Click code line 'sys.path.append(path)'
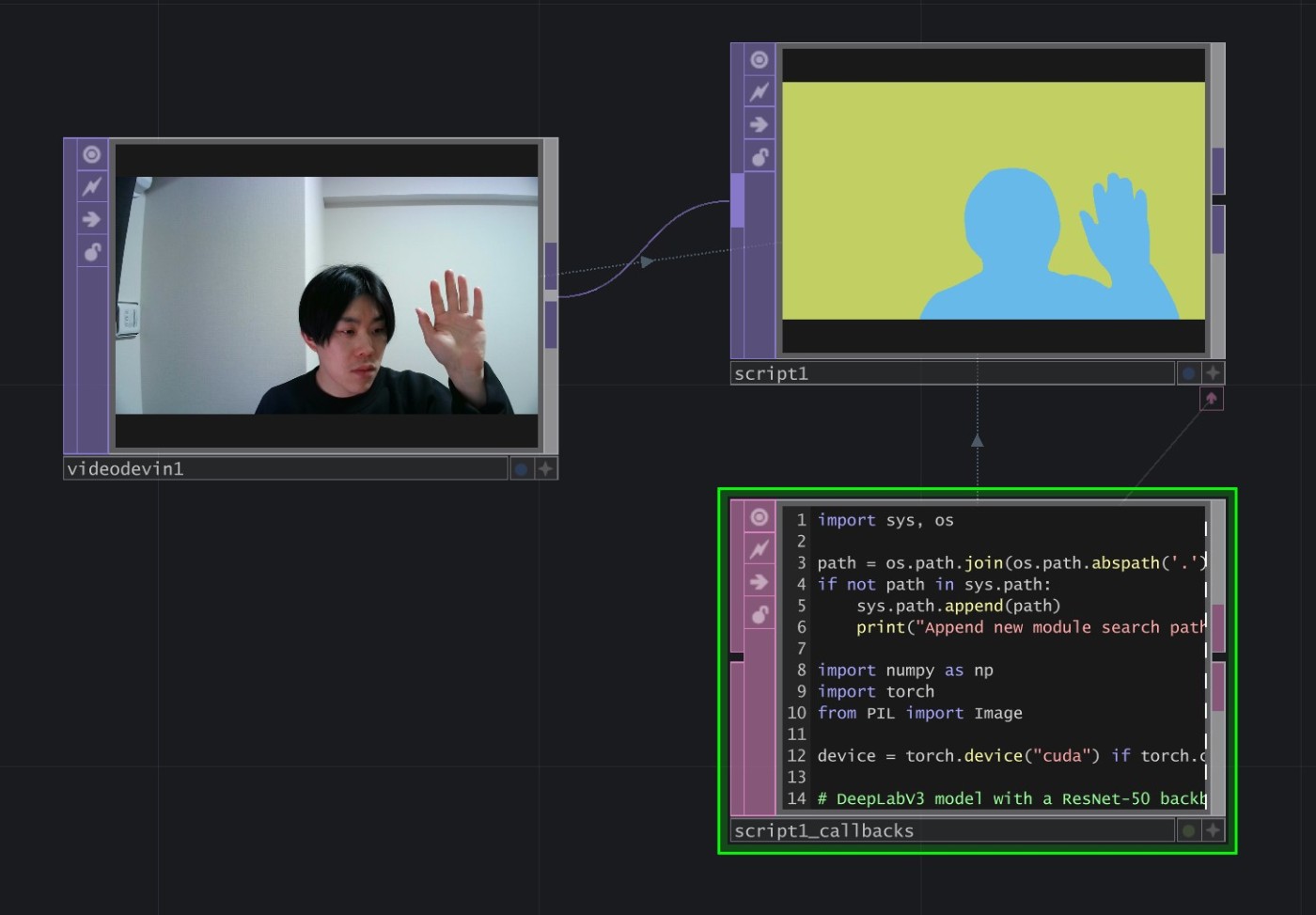The width and height of the screenshot is (1316, 915). coord(958,607)
